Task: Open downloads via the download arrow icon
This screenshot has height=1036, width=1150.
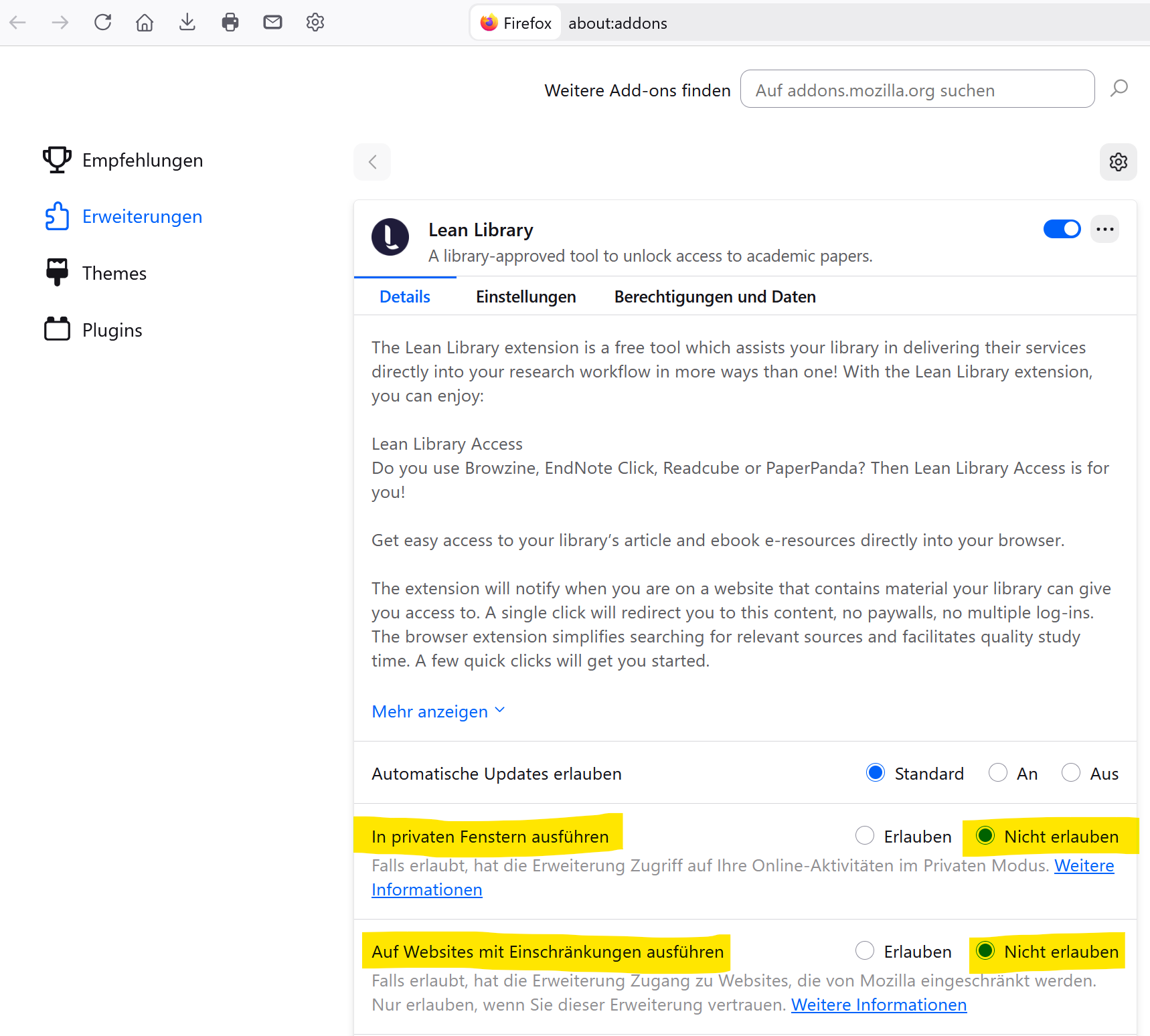Action: point(187,23)
